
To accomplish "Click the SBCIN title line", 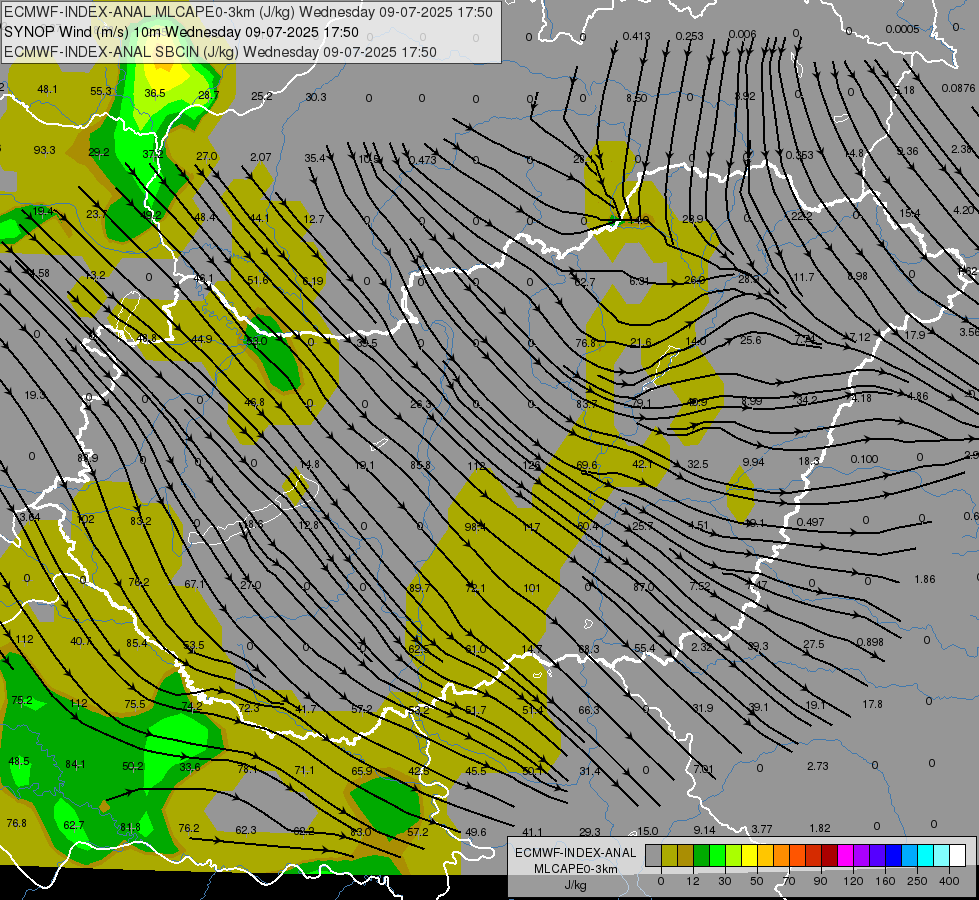I will [x=220, y=52].
